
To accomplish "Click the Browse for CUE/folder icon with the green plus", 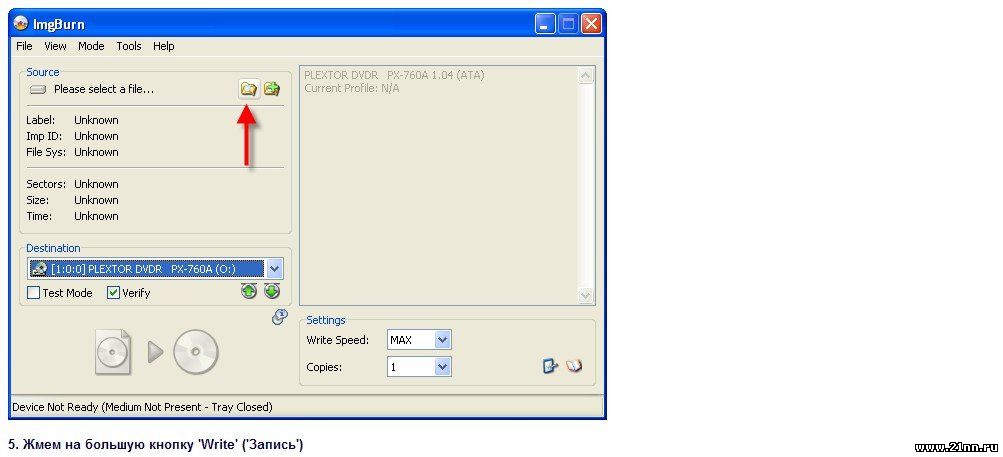I will 272,89.
